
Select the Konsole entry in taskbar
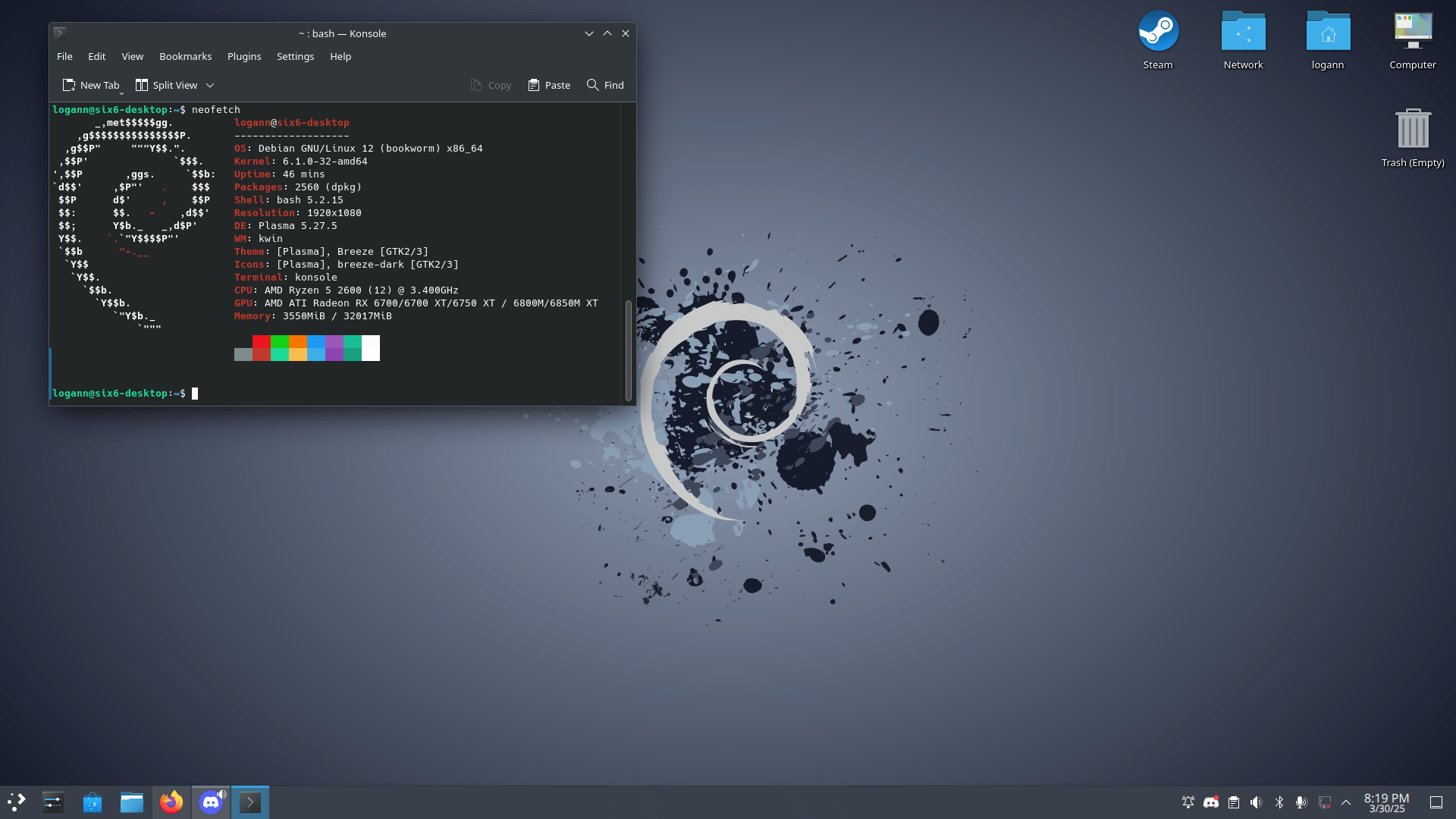point(250,802)
